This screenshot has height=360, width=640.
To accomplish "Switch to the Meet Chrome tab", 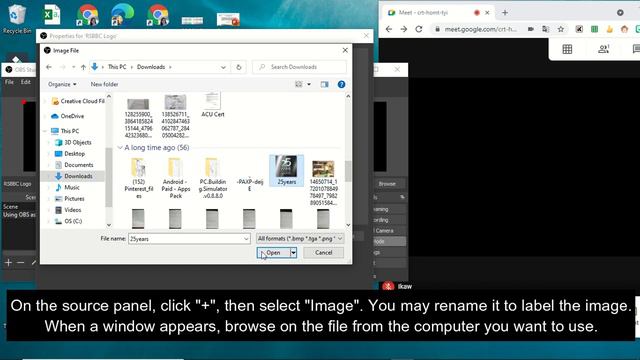I will click(x=437, y=13).
